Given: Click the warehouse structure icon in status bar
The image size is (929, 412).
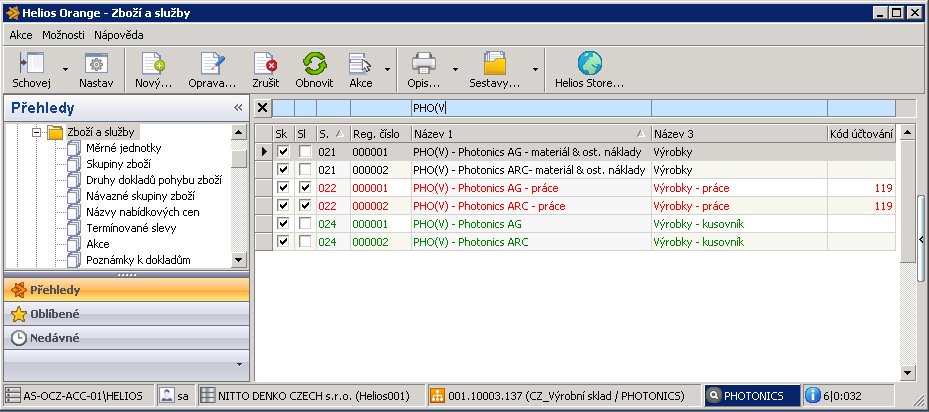Looking at the screenshot, I should click(437, 395).
